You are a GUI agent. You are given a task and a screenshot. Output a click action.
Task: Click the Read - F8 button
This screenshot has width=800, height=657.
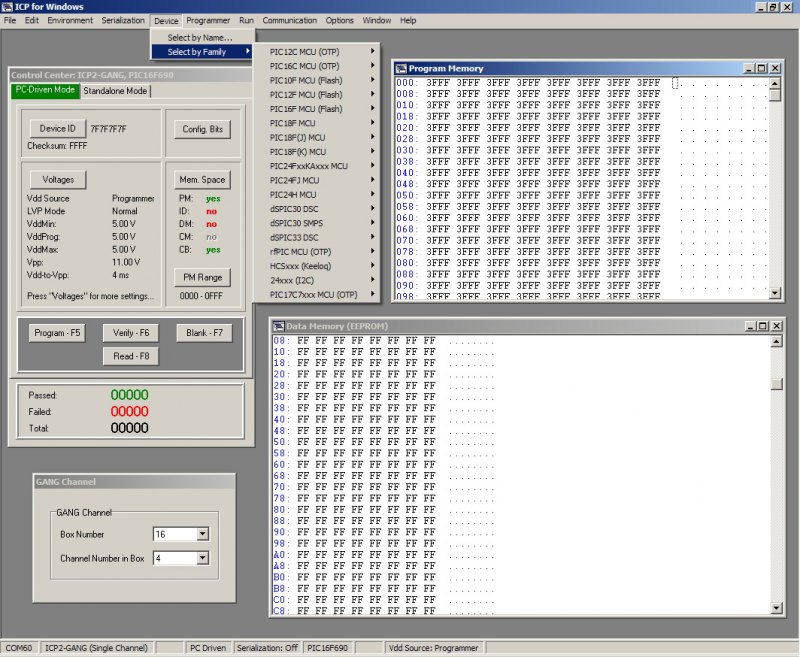(131, 357)
